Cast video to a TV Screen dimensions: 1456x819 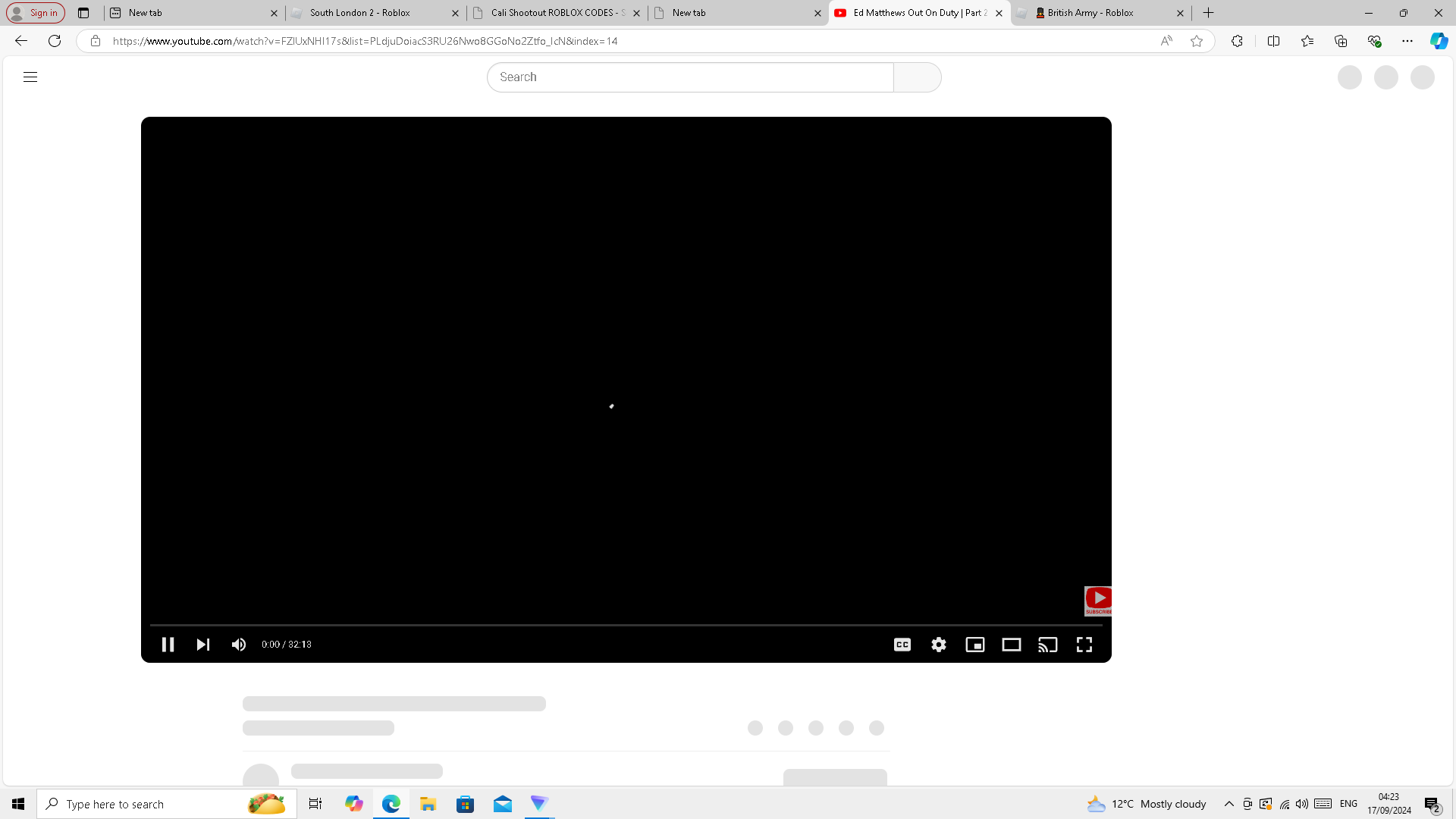[1048, 645]
